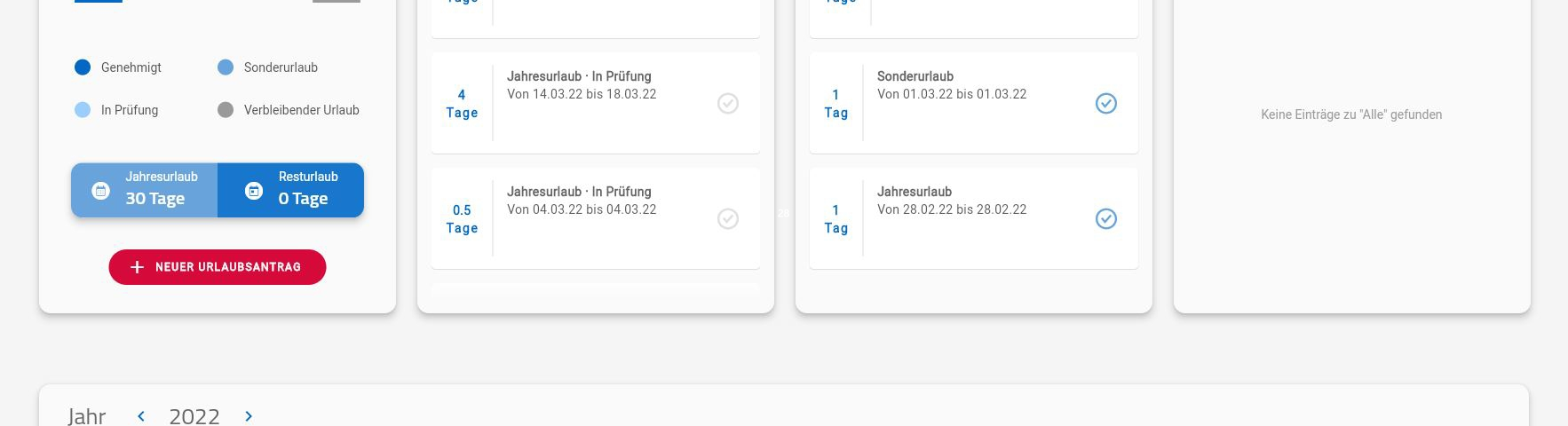Select the Resturlaub 0 Tage tab
The width and height of the screenshot is (1568, 426).
(x=291, y=190)
